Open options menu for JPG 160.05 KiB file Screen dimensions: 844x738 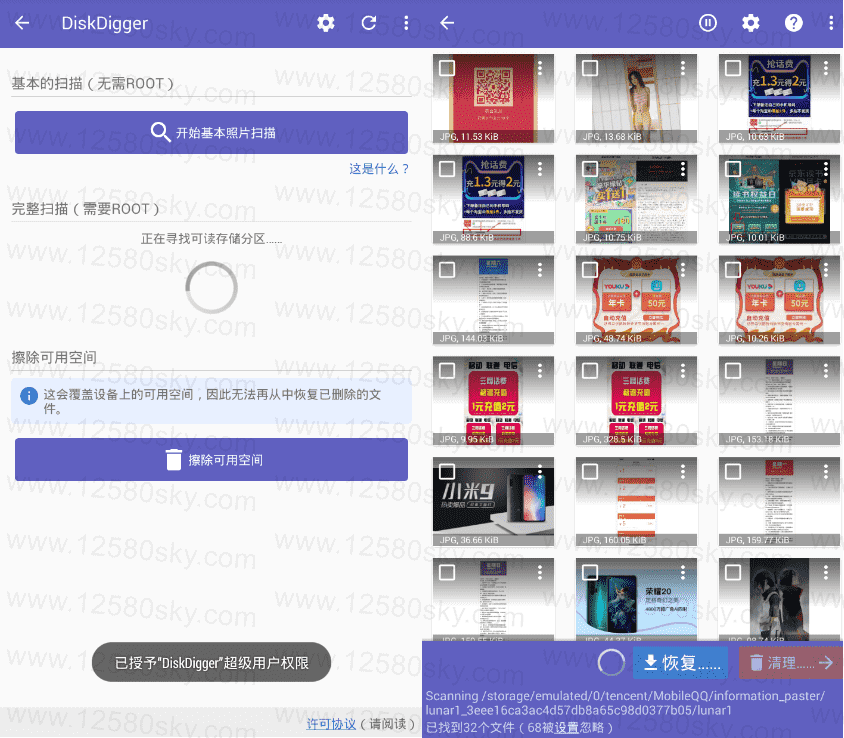tap(683, 472)
